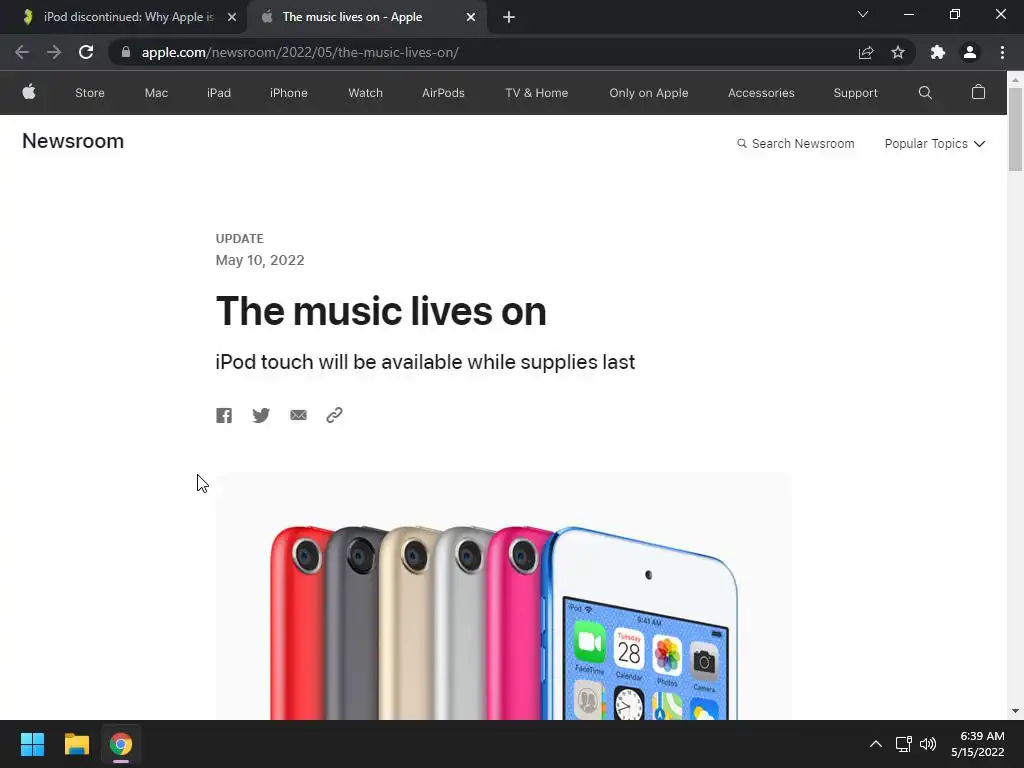Viewport: 1024px width, 768px height.
Task: Close the iPod discontinued tab
Action: [x=232, y=17]
